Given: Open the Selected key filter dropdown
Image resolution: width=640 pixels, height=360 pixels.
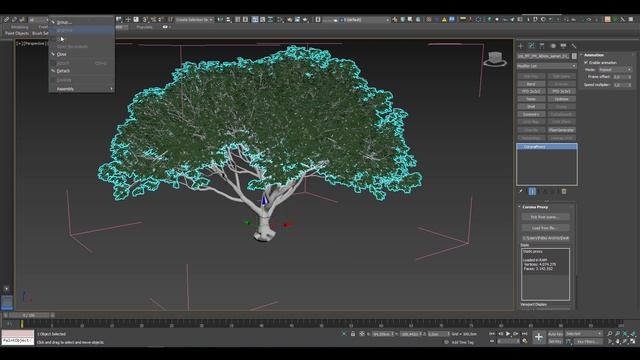Looking at the screenshot, I should [x=584, y=334].
